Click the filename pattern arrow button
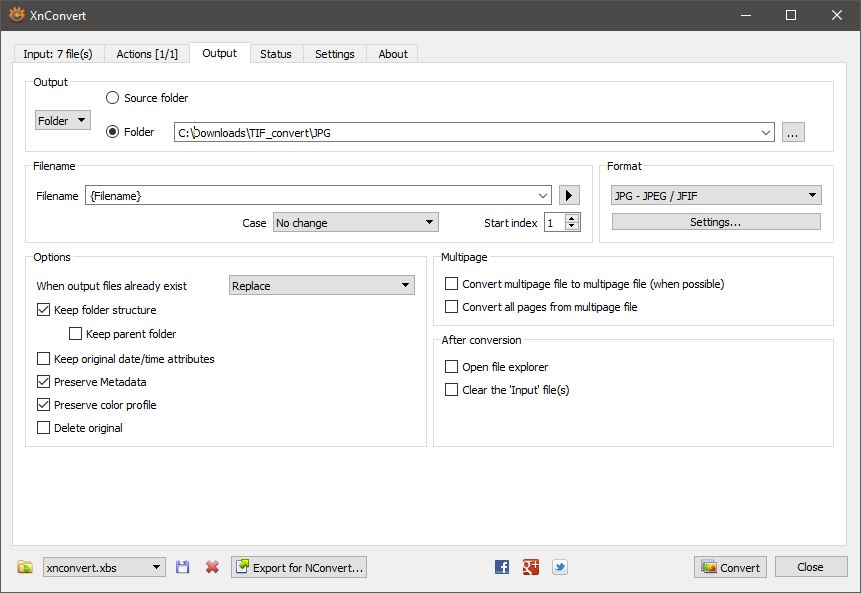Screen dimensions: 861x593 tap(569, 196)
